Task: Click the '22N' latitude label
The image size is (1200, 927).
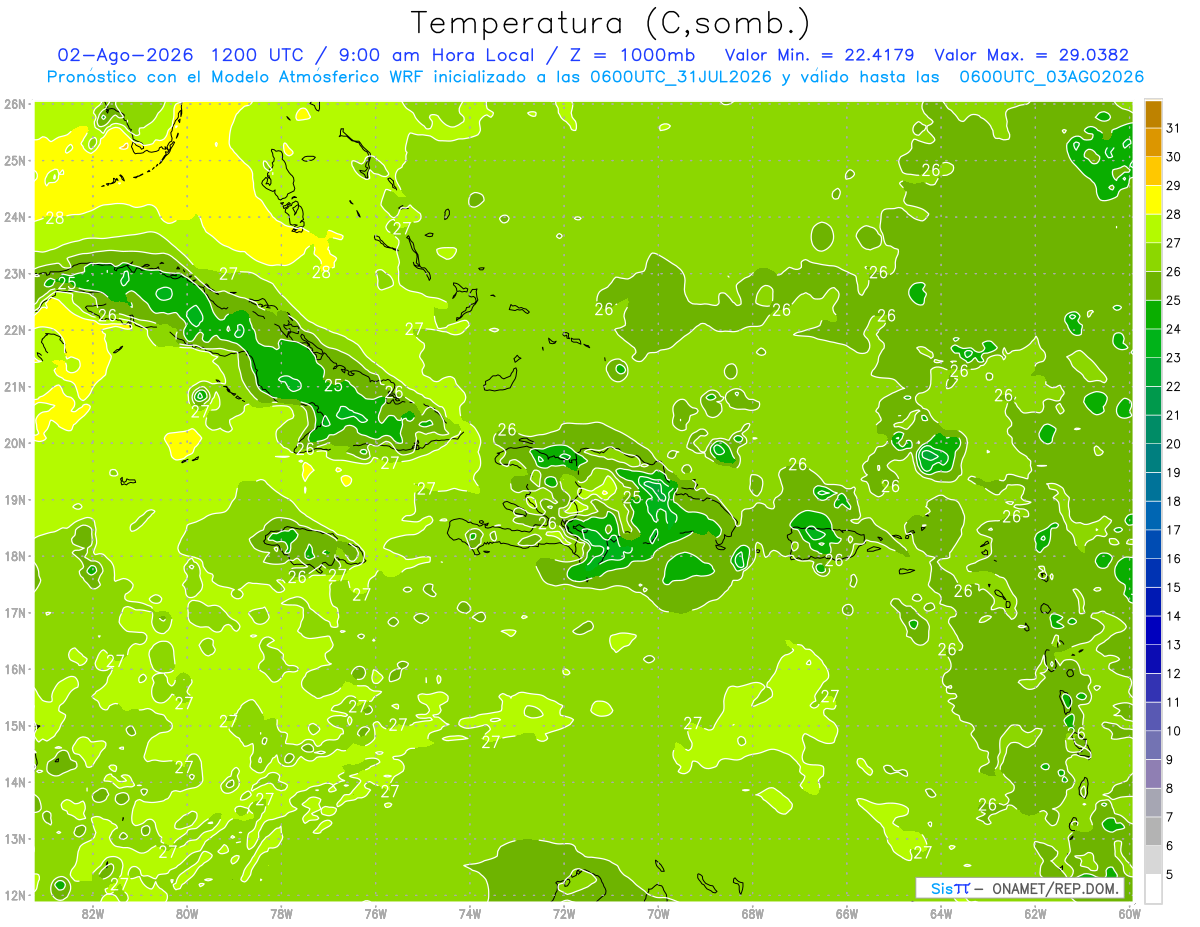Action: pyautogui.click(x=15, y=330)
